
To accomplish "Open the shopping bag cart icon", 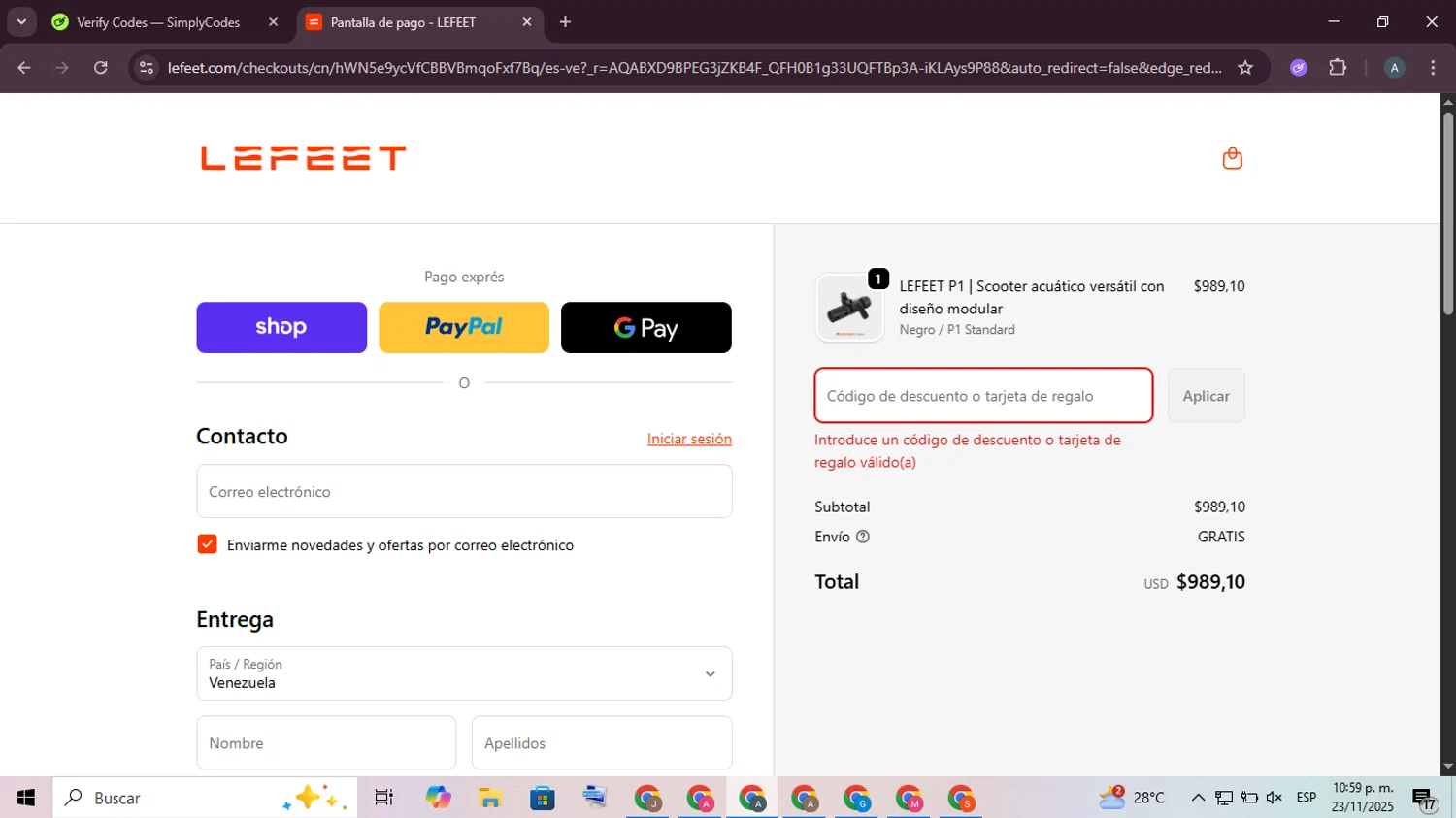I will [1232, 158].
